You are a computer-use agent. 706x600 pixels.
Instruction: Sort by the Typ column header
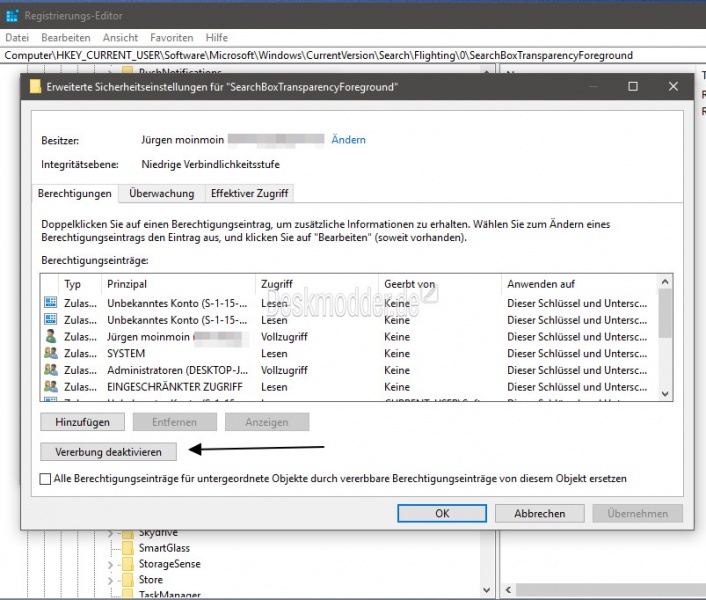tap(79, 284)
